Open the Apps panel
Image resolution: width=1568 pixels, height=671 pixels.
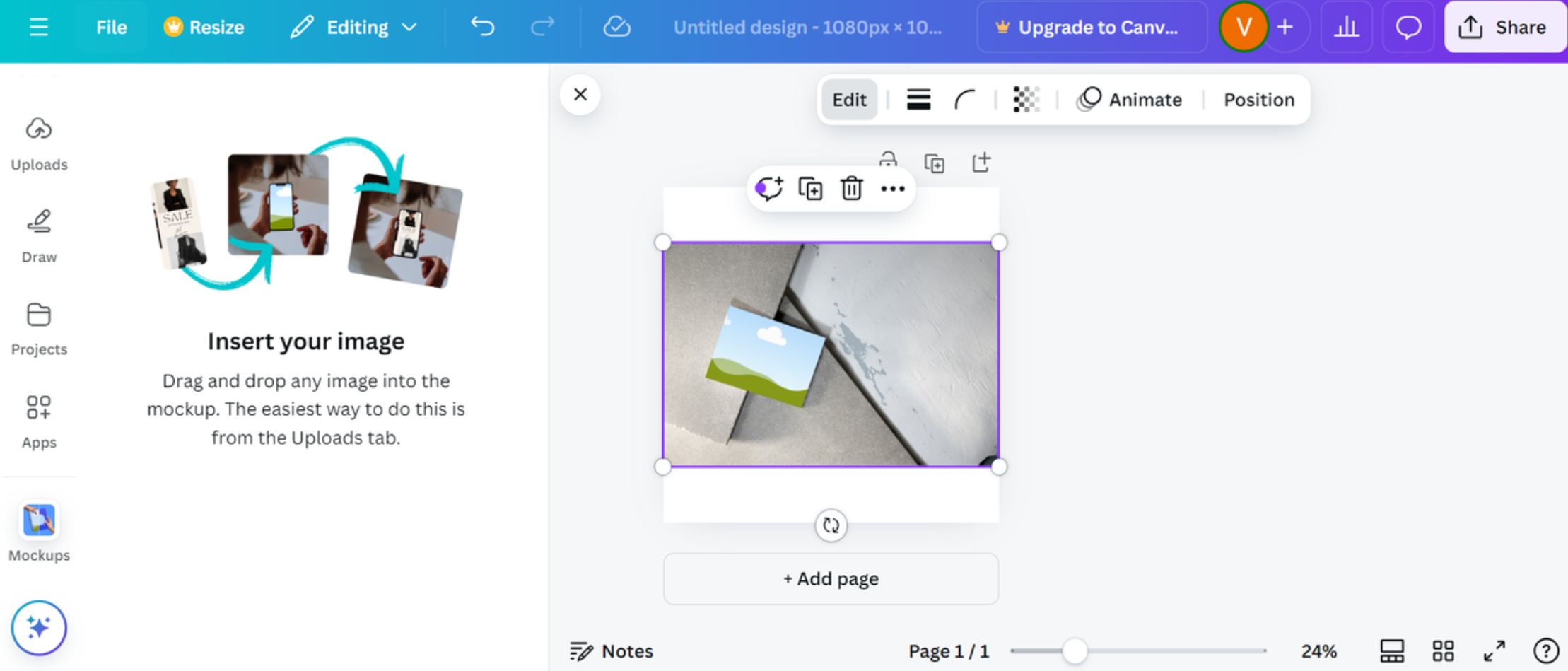[x=39, y=421]
